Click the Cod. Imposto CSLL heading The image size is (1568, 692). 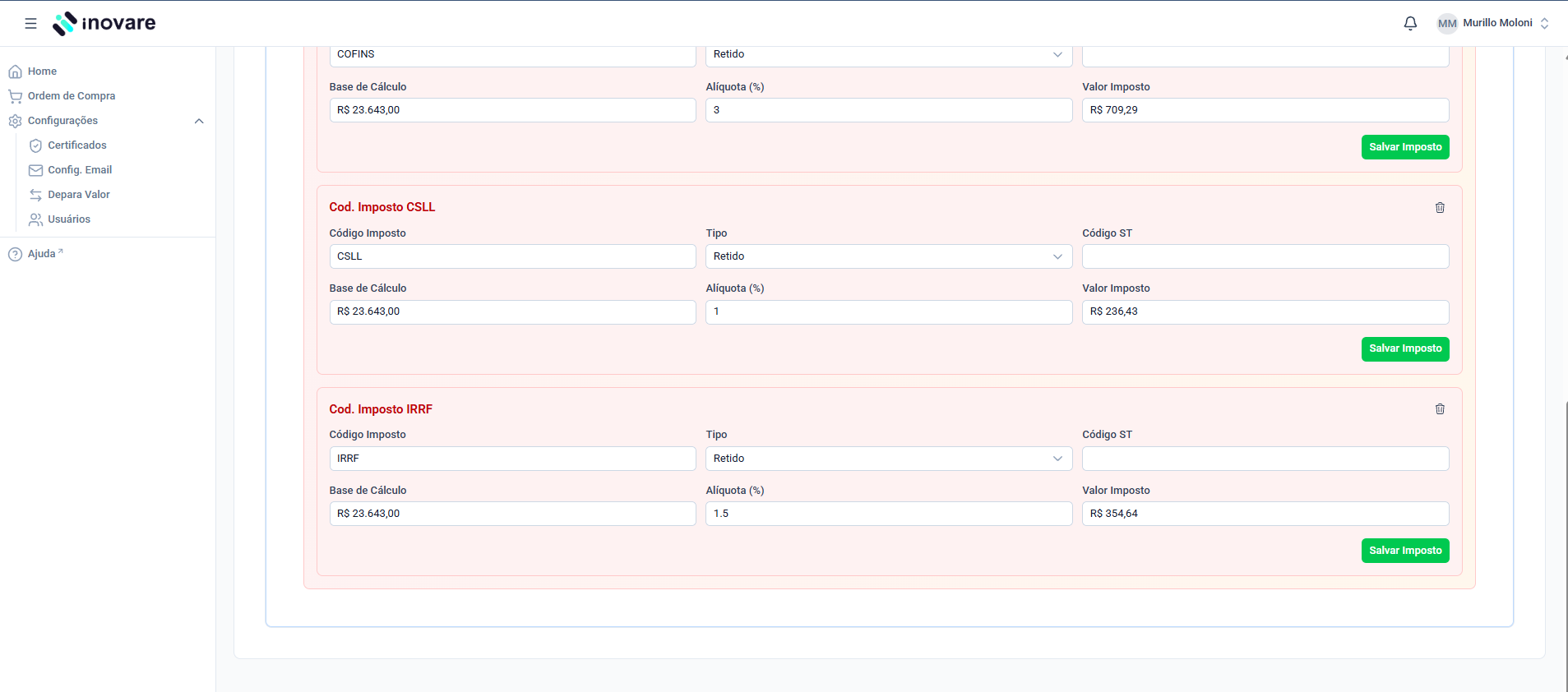tap(382, 207)
